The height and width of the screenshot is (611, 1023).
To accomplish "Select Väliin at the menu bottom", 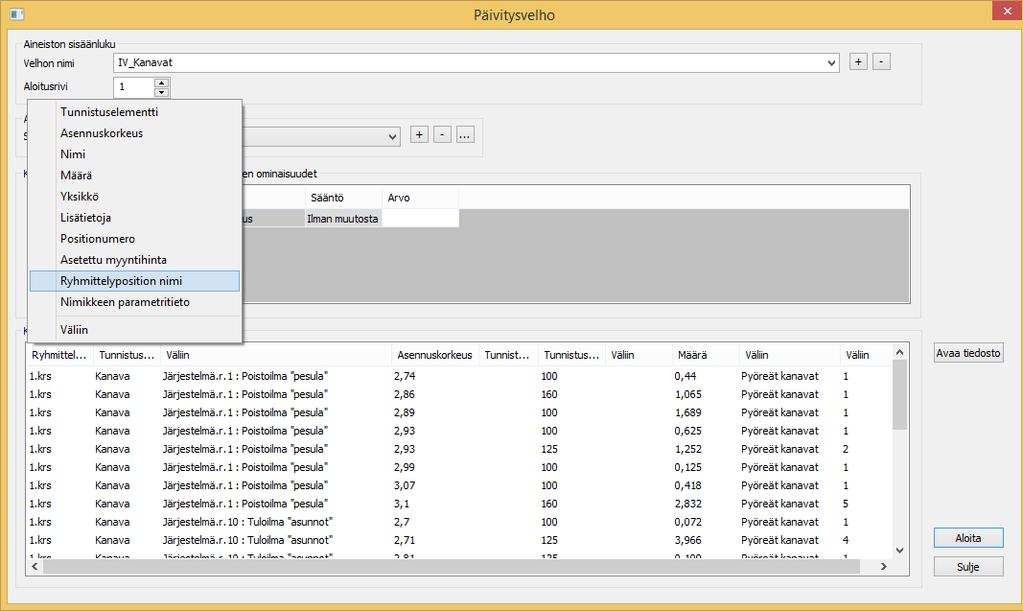I will pos(134,330).
